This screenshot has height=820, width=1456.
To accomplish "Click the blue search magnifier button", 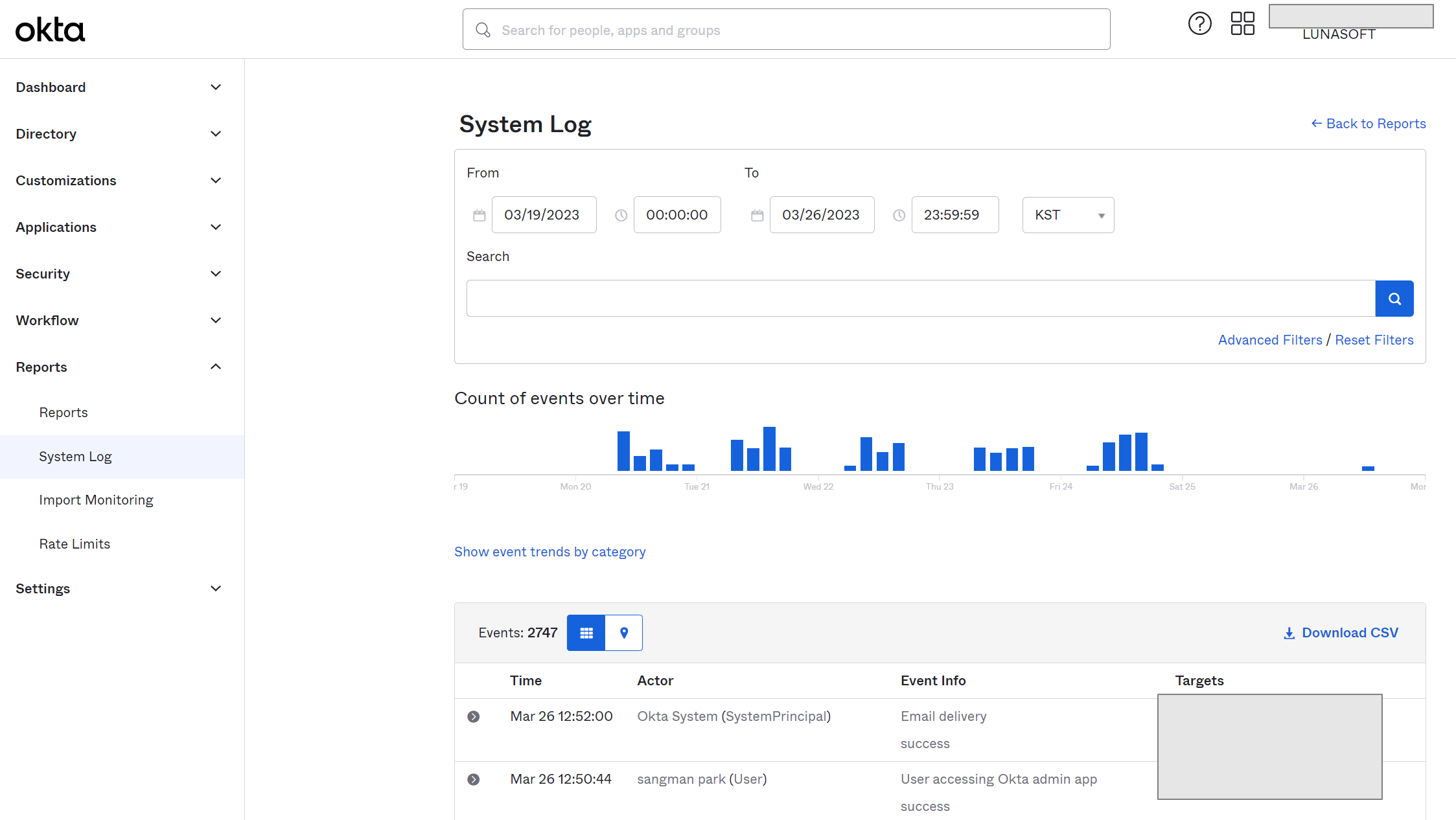I will 1394,299.
